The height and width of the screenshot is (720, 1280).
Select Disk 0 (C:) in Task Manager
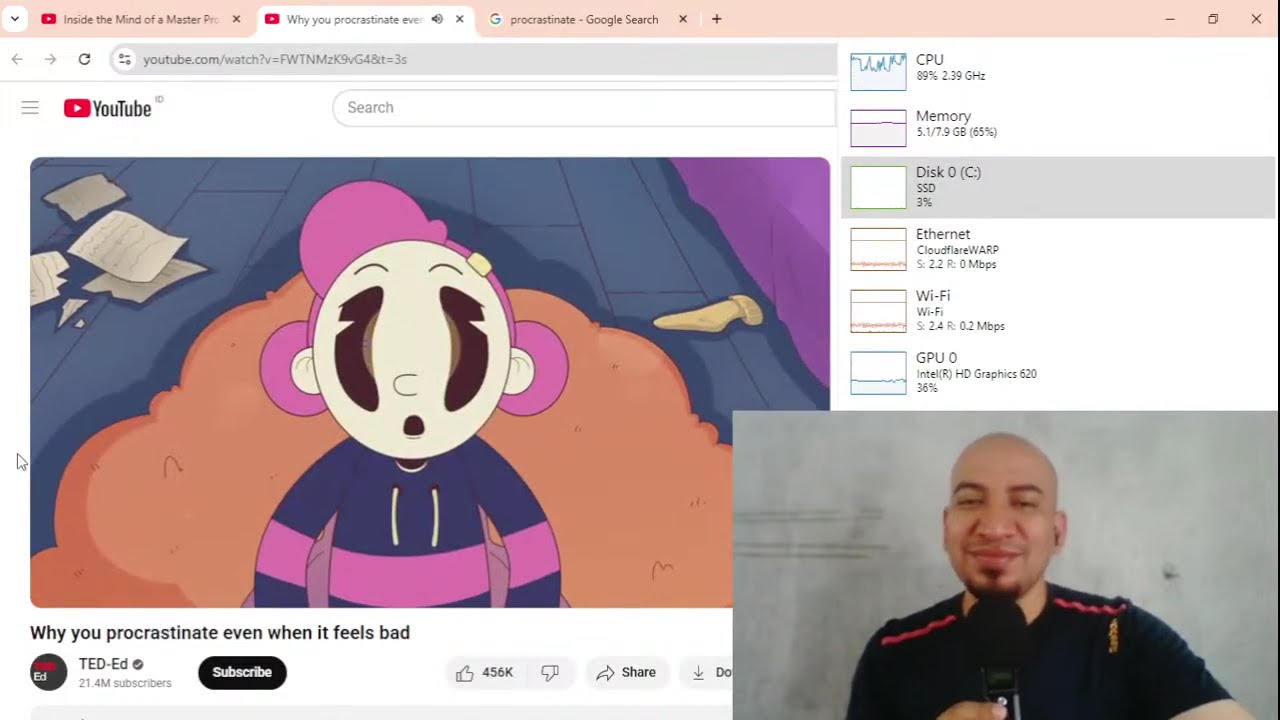pyautogui.click(x=1058, y=188)
